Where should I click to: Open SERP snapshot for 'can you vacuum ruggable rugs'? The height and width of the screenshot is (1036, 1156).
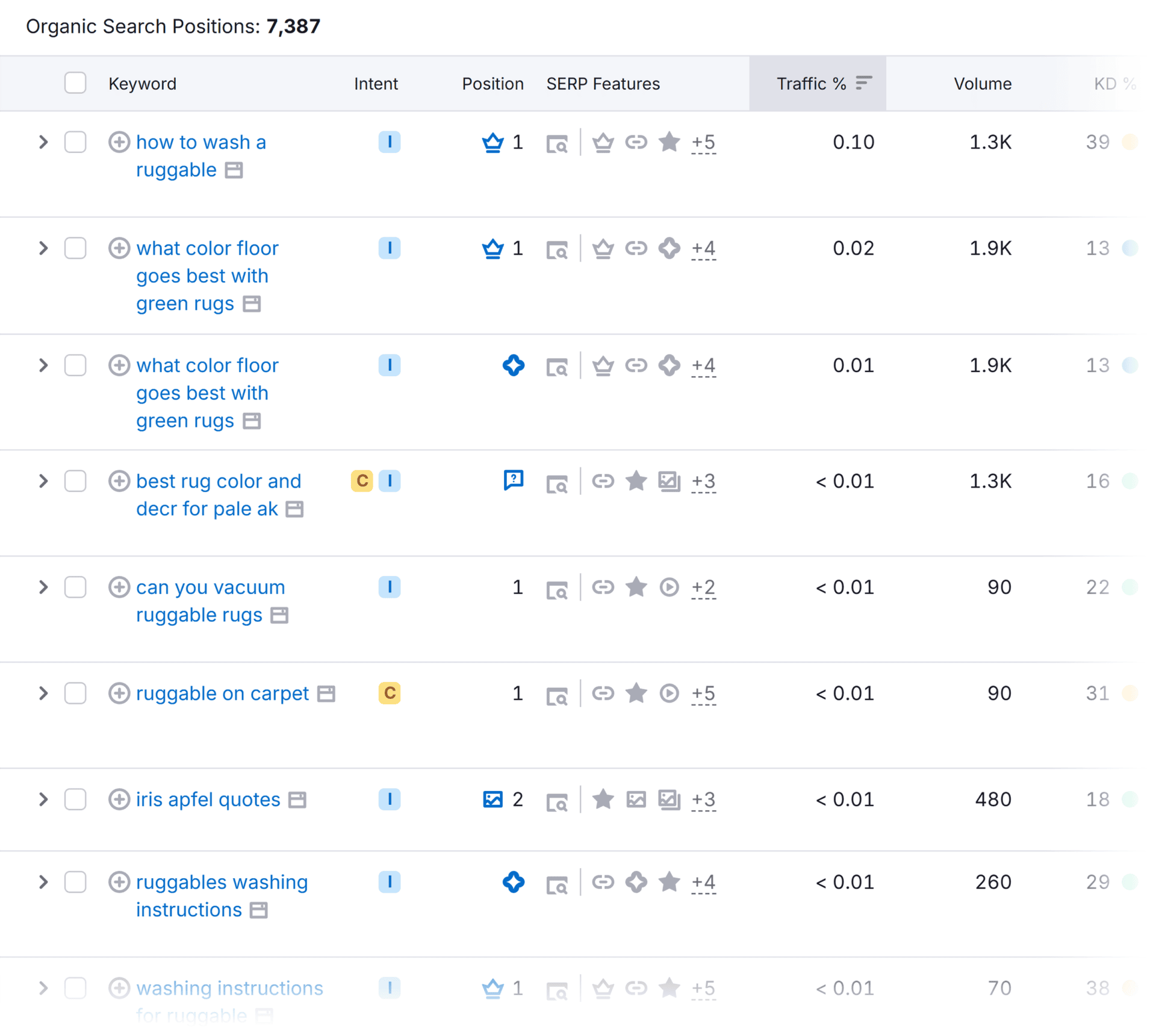pos(557,589)
